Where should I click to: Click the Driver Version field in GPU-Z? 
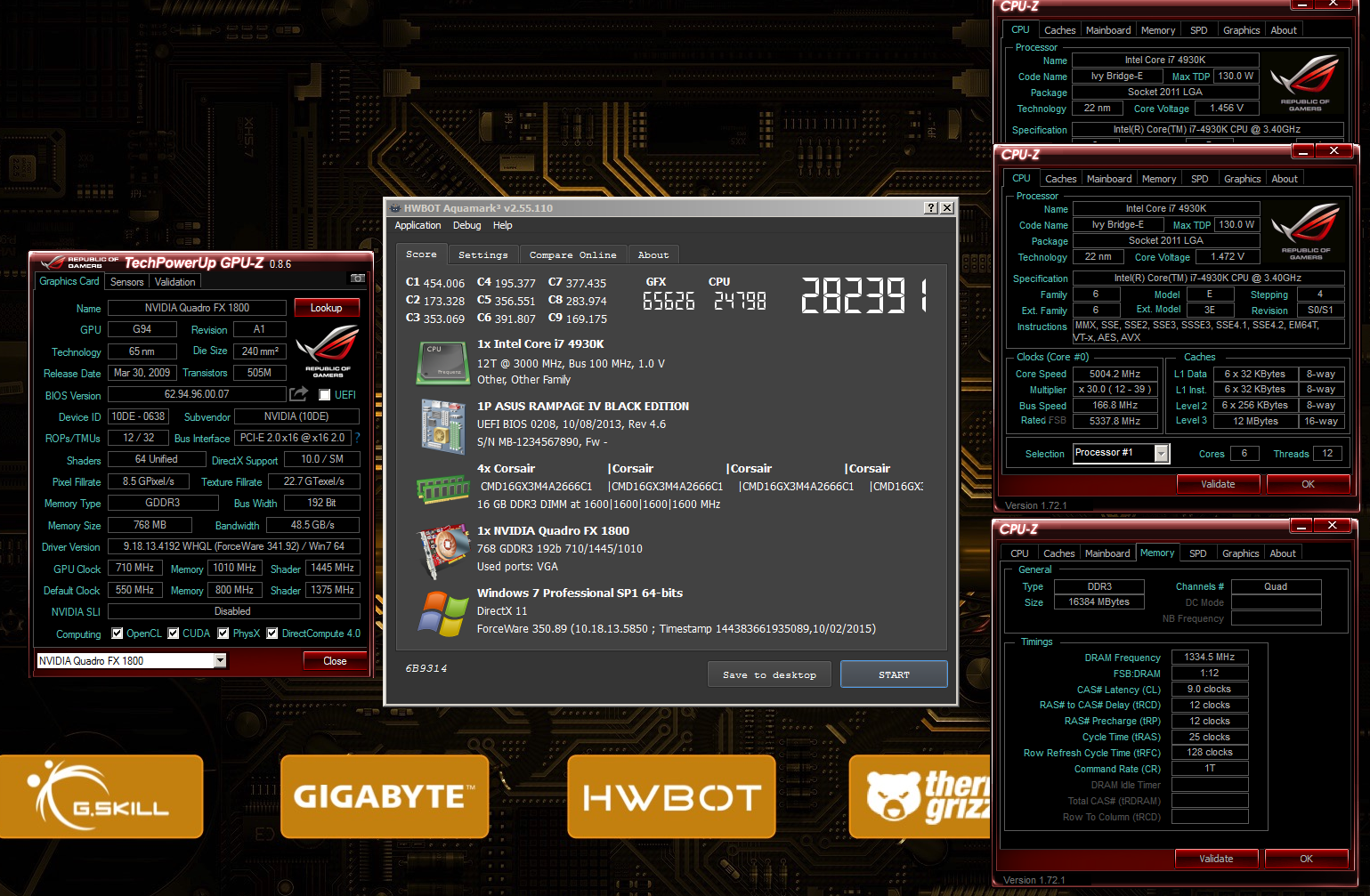[234, 546]
